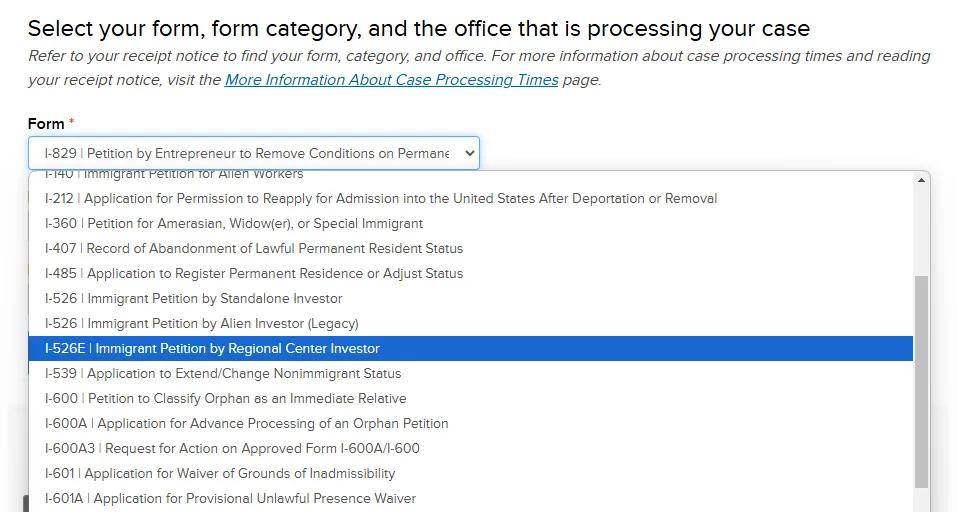Click the chevron arrow in Form select box
This screenshot has width=957, height=512.
[x=465, y=154]
